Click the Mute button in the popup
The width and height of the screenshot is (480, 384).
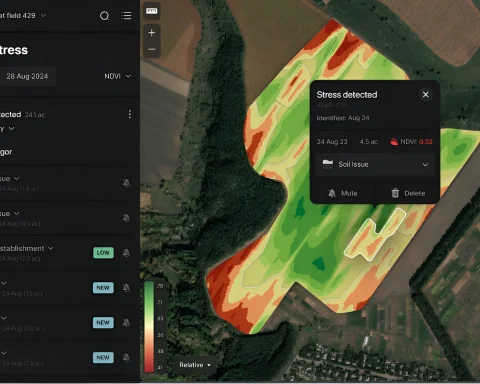343,193
